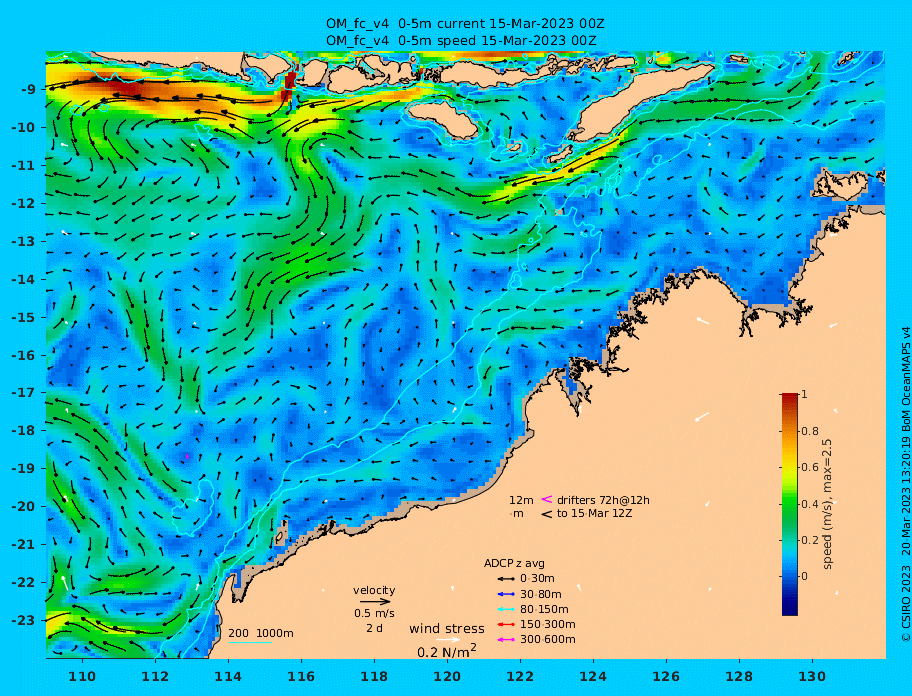Viewport: 912px width, 696px height.
Task: Click the 'speed (m/s), max=2.5' colorbar label
Action: 828,504
